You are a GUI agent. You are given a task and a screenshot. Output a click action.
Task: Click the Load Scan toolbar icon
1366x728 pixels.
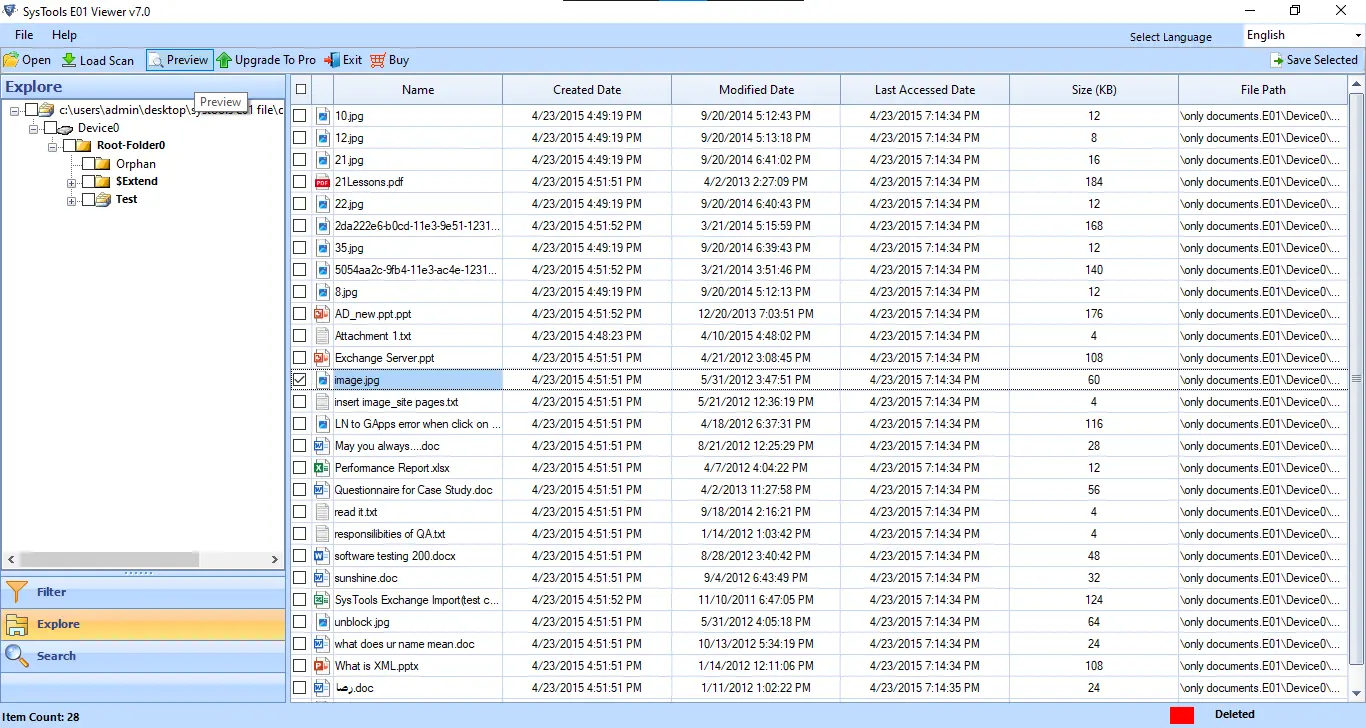click(x=69, y=60)
